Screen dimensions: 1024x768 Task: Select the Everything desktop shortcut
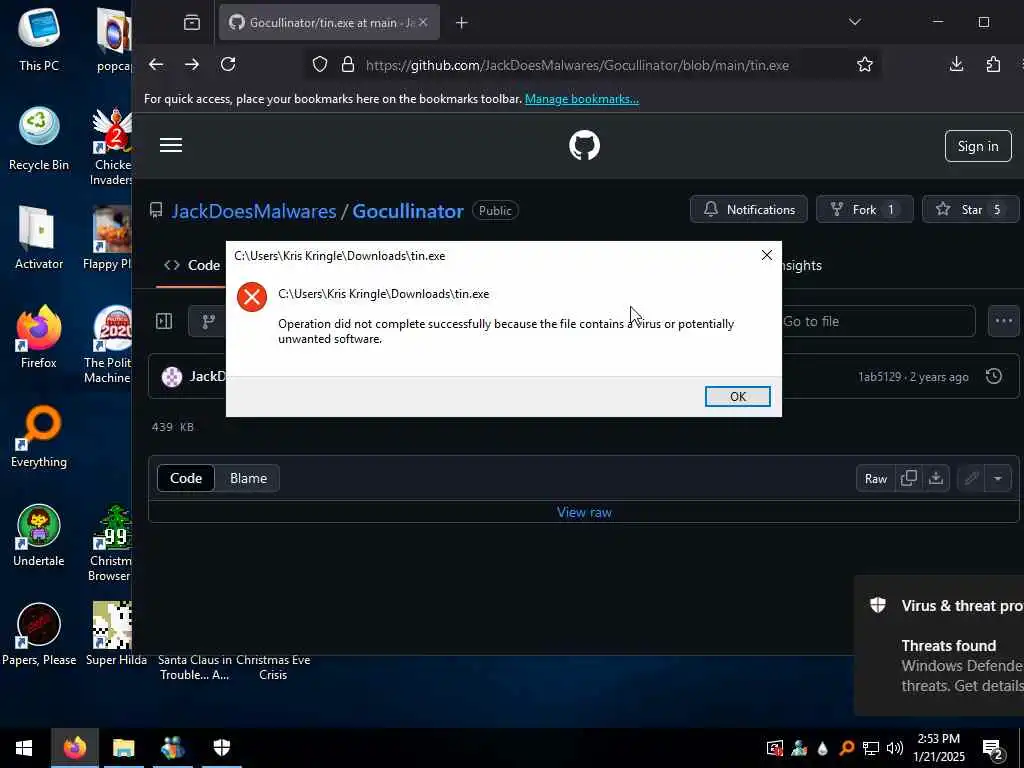click(39, 436)
